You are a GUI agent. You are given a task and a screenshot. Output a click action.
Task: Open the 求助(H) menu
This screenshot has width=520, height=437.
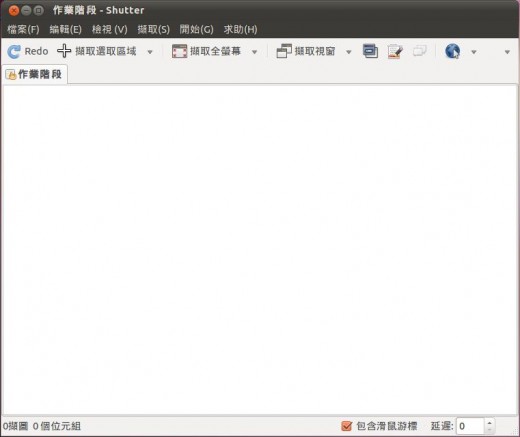point(240,29)
